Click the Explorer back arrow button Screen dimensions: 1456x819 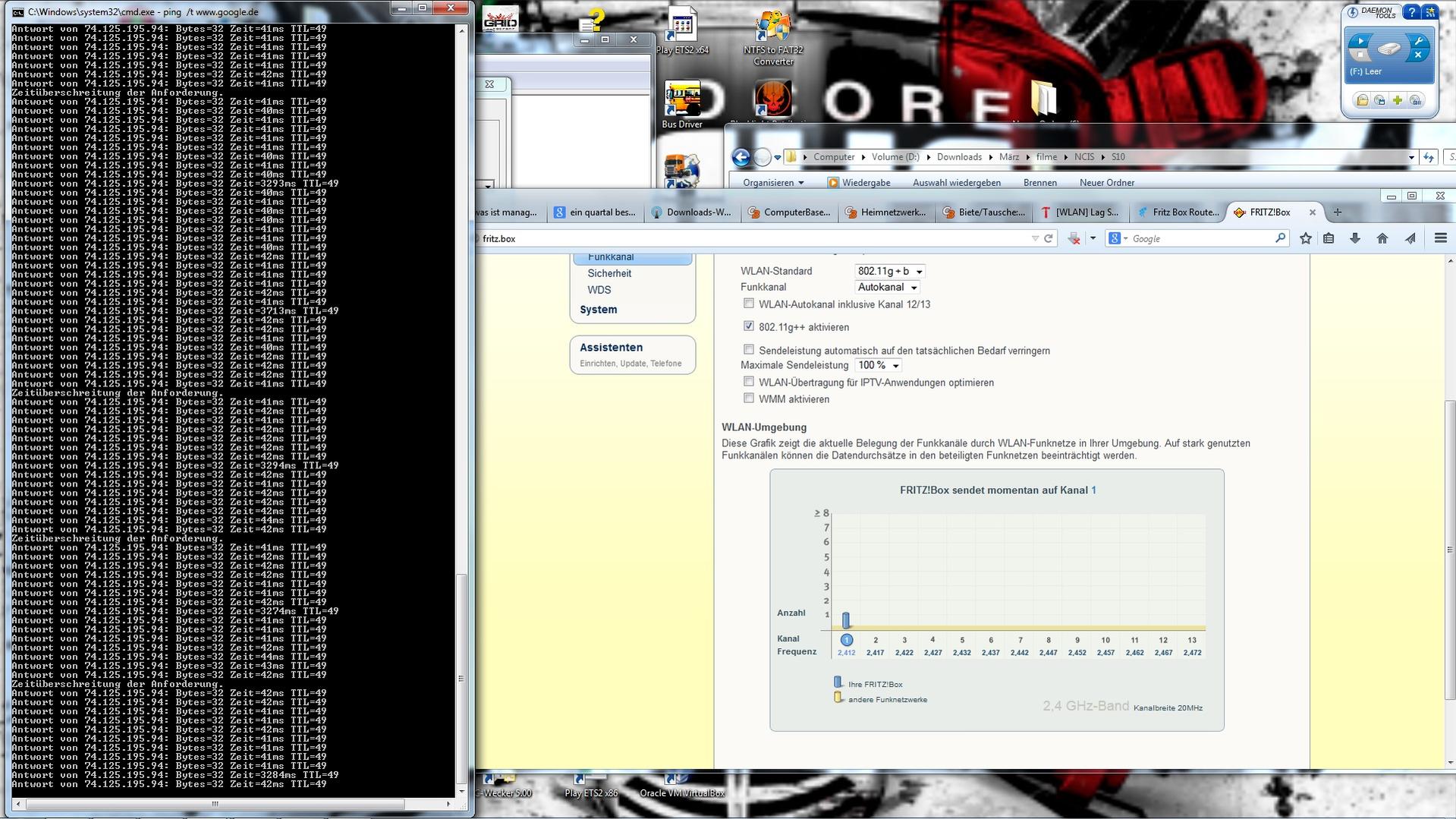point(741,157)
